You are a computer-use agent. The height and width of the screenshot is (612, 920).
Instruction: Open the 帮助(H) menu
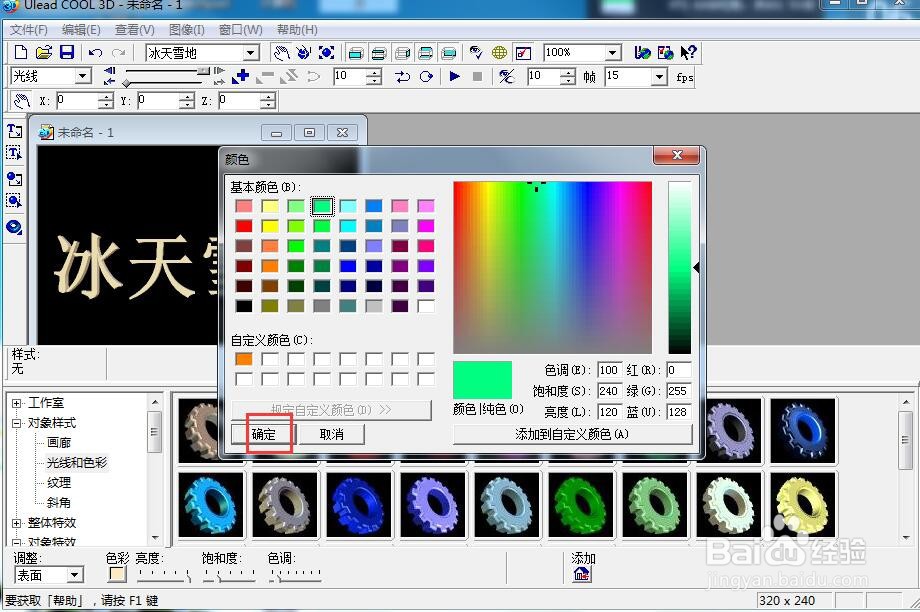[x=297, y=29]
